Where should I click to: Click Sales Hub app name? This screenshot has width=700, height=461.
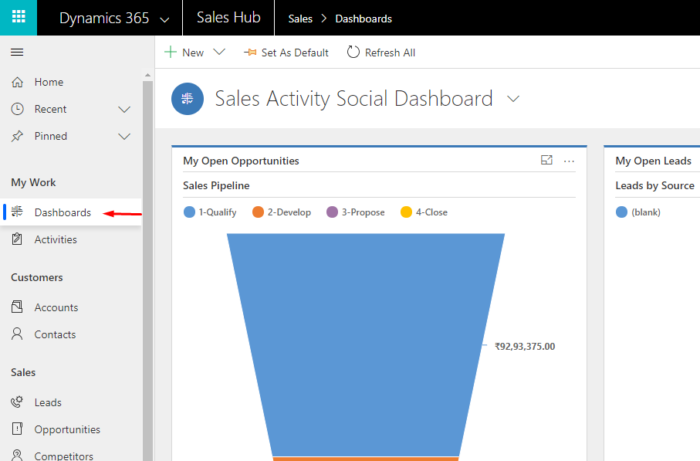point(229,17)
